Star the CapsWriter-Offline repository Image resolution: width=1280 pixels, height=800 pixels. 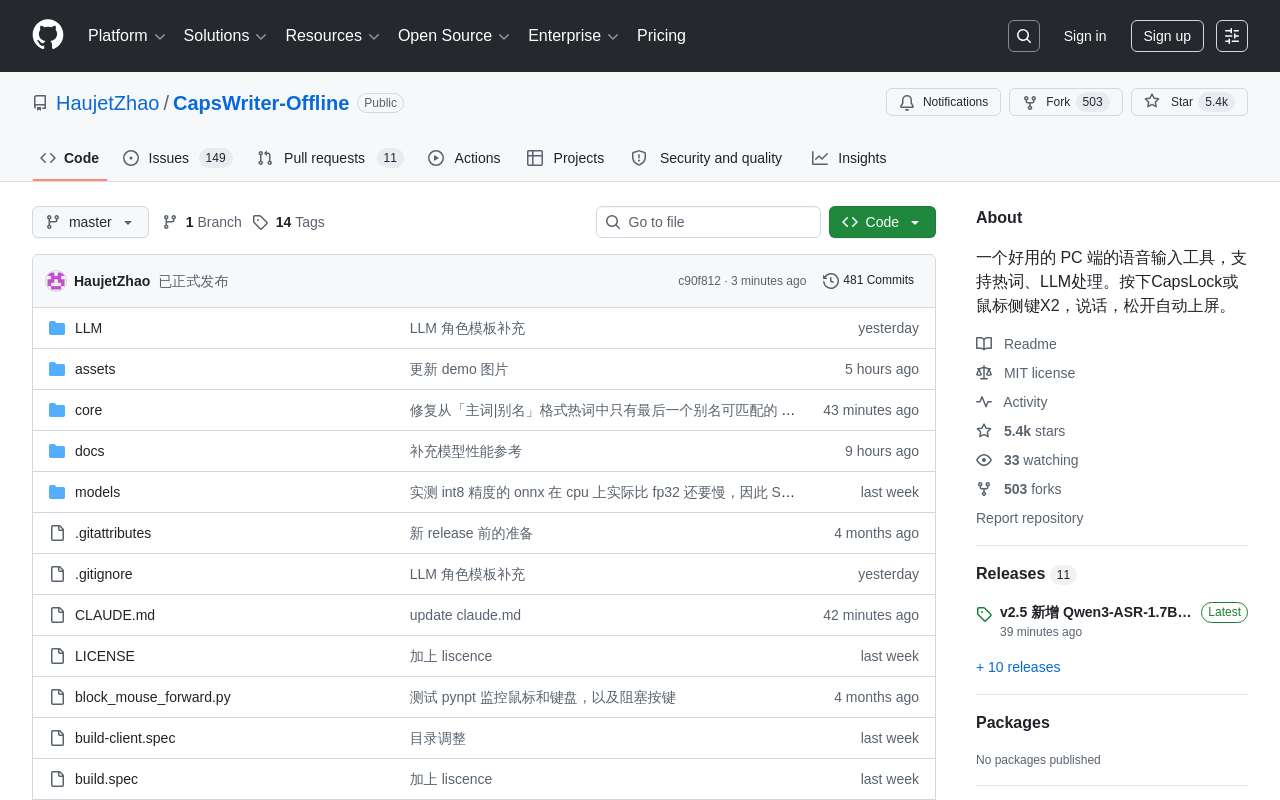1189,102
